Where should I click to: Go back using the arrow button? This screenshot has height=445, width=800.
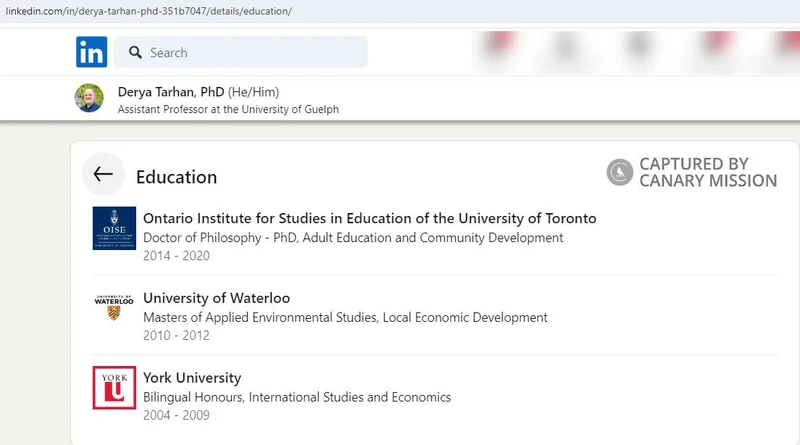(103, 174)
